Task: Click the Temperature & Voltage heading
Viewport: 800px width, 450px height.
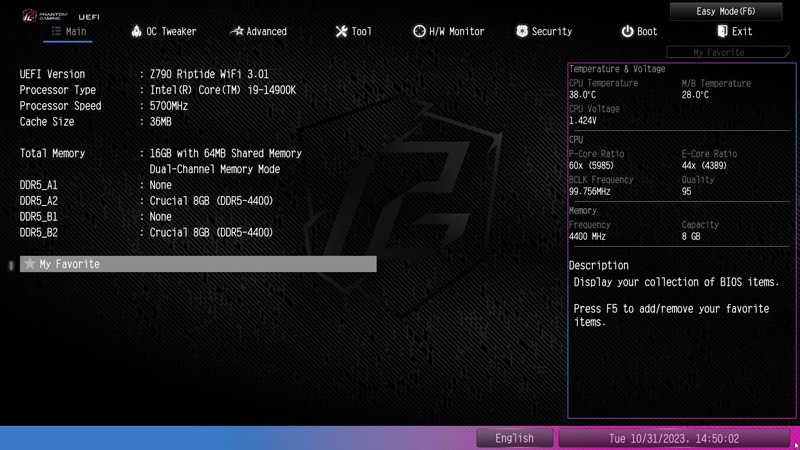Action: (x=617, y=69)
